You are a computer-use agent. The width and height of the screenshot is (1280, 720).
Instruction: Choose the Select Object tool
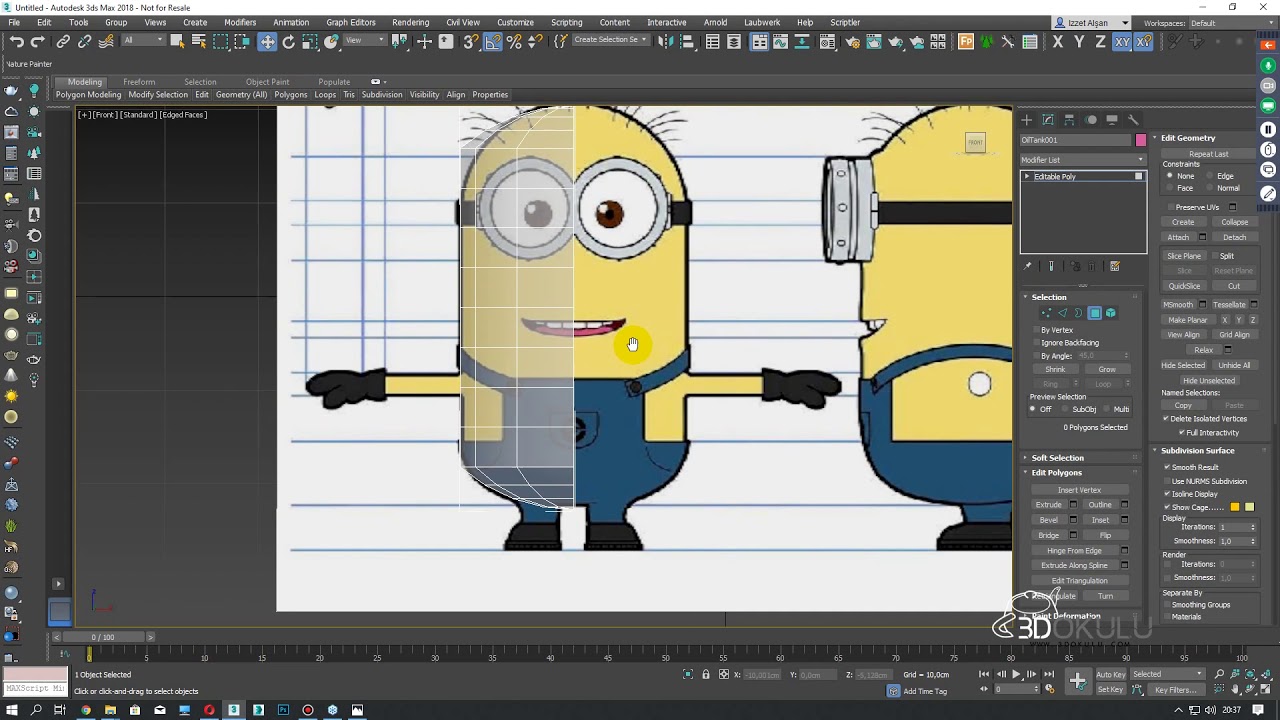(177, 41)
